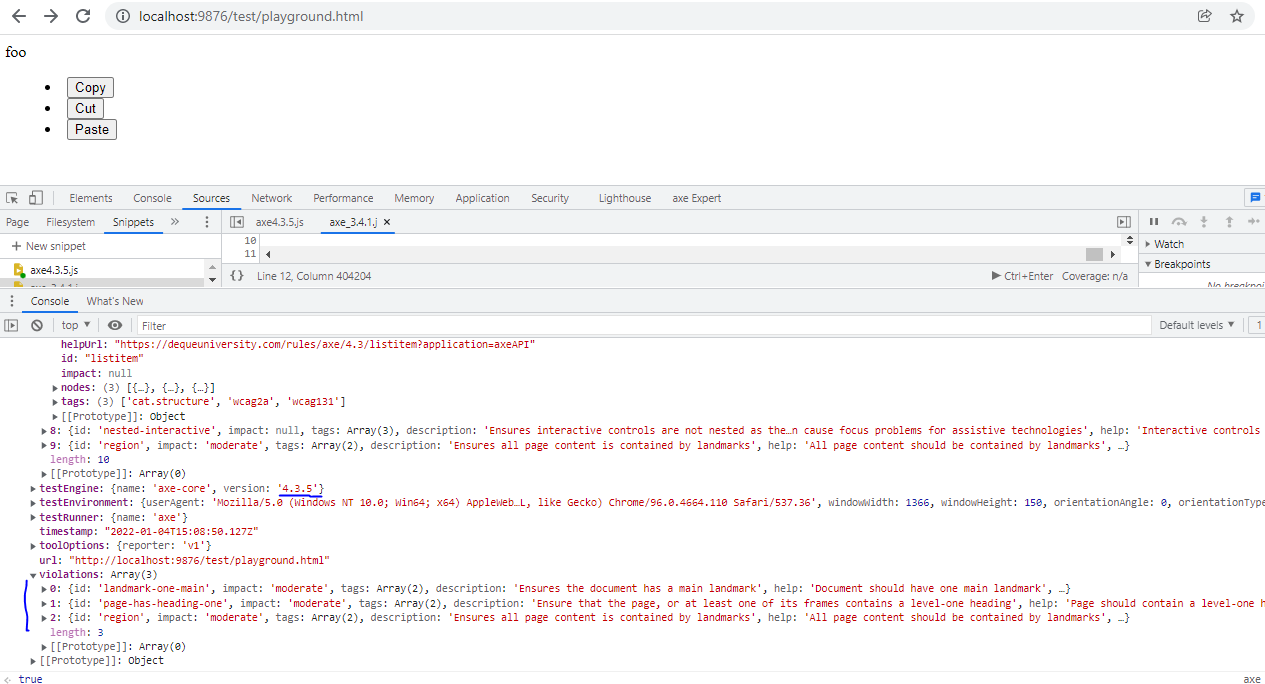This screenshot has width=1265, height=684.
Task: Clear the console
Action: pos(34,324)
